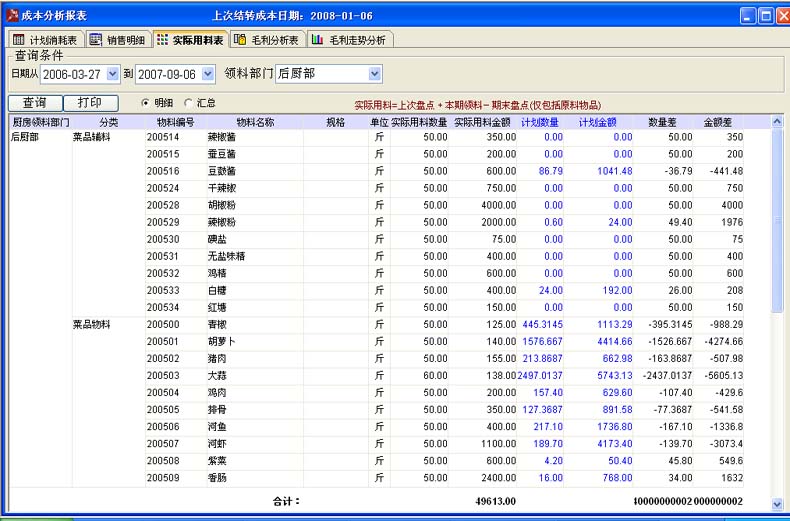Click the 毛利分析表 tab icon

pyautogui.click(x=240, y=40)
